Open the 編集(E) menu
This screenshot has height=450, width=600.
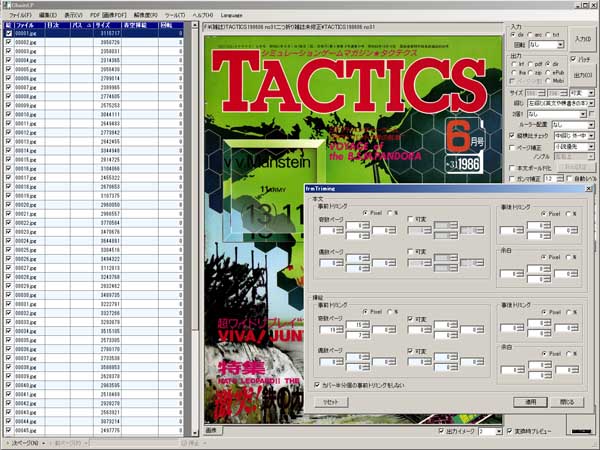point(48,15)
